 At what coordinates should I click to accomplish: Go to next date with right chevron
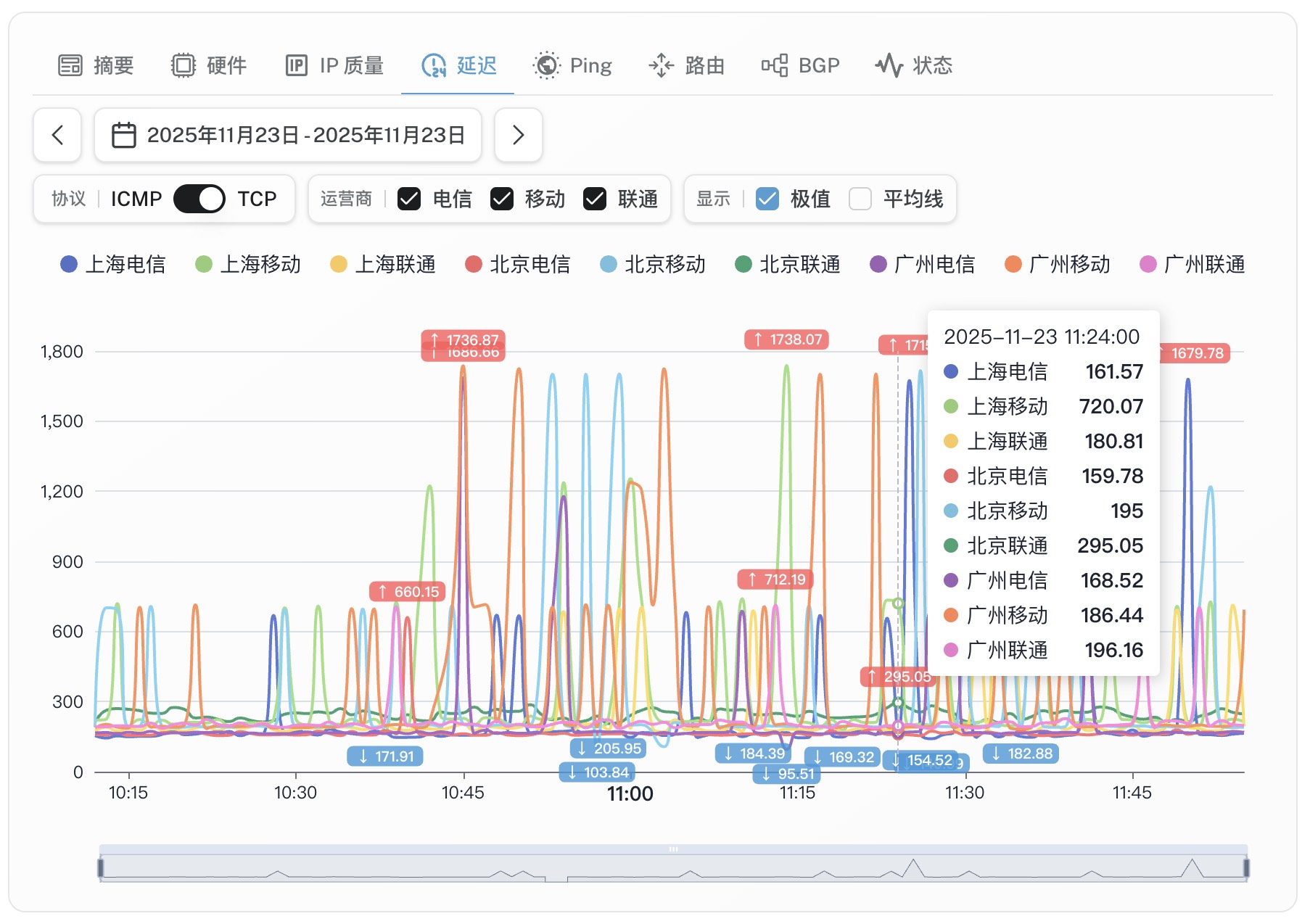coord(518,135)
